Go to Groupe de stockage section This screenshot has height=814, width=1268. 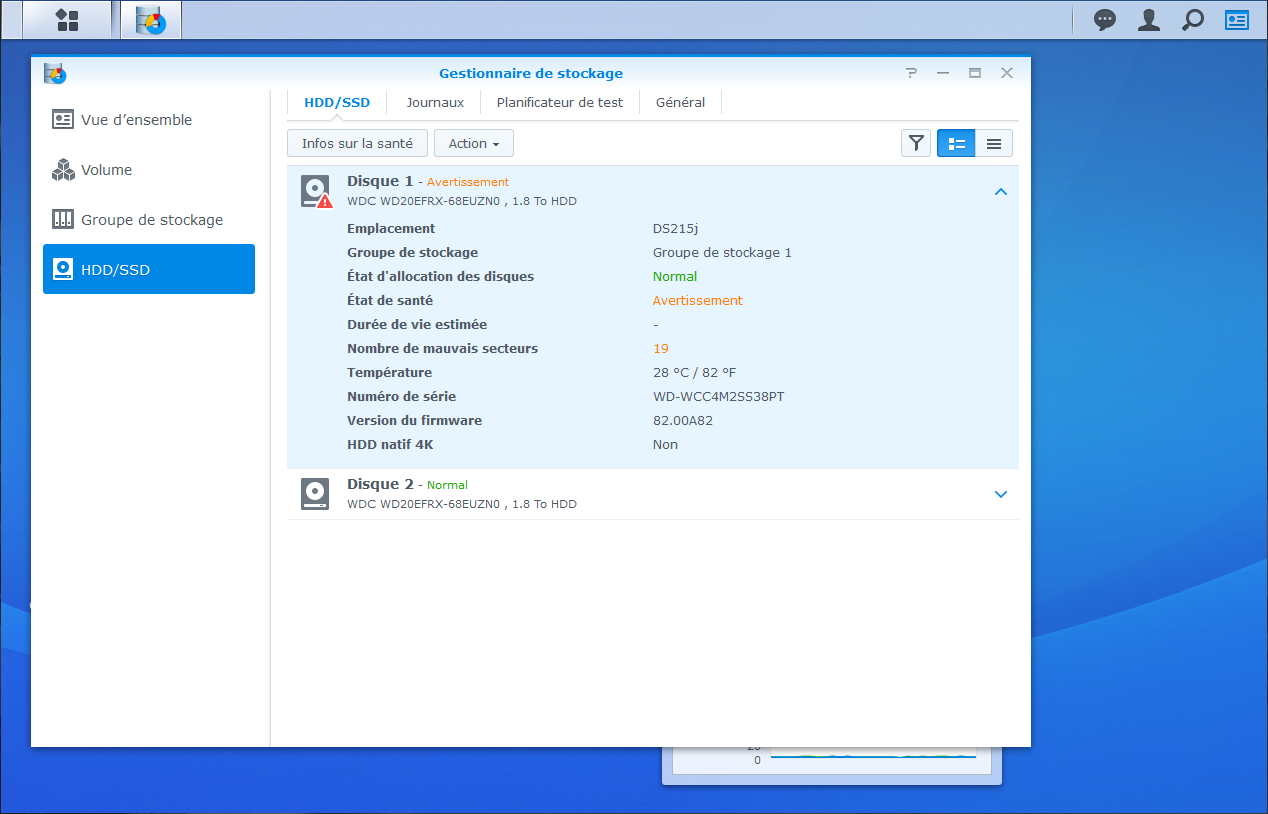152,220
